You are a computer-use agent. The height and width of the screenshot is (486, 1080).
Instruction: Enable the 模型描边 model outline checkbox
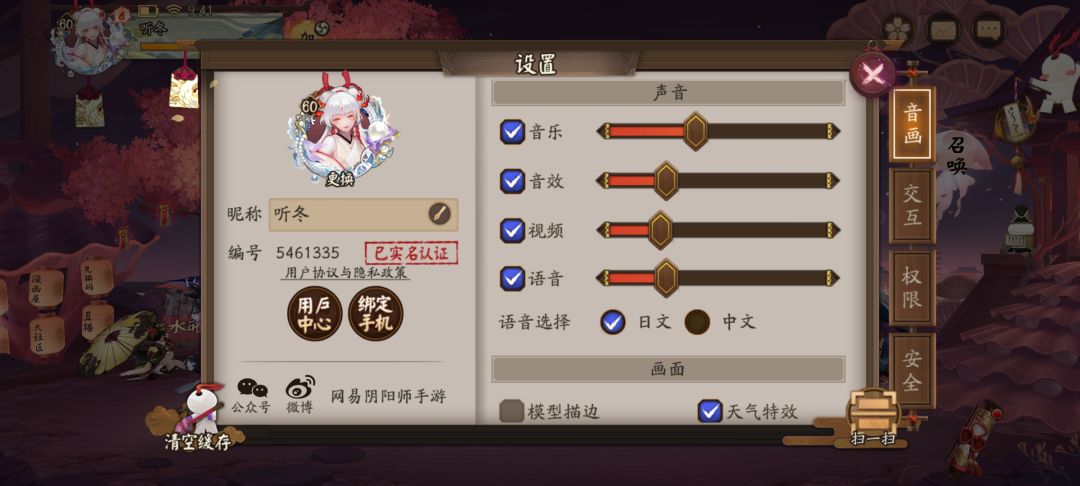(x=511, y=412)
